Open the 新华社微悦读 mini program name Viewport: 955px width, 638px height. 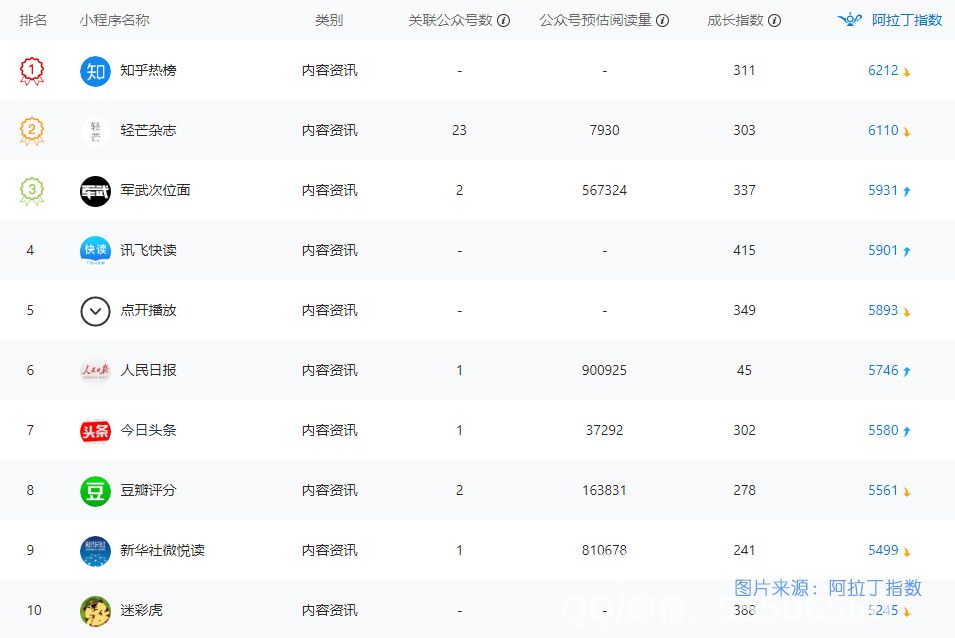coord(163,550)
